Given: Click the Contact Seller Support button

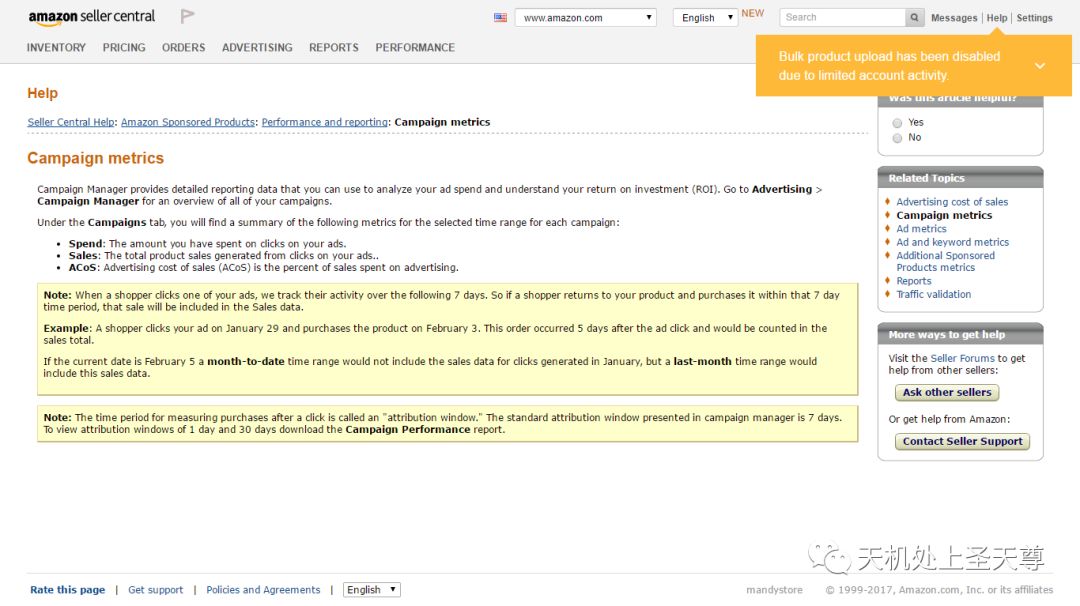Looking at the screenshot, I should (962, 441).
